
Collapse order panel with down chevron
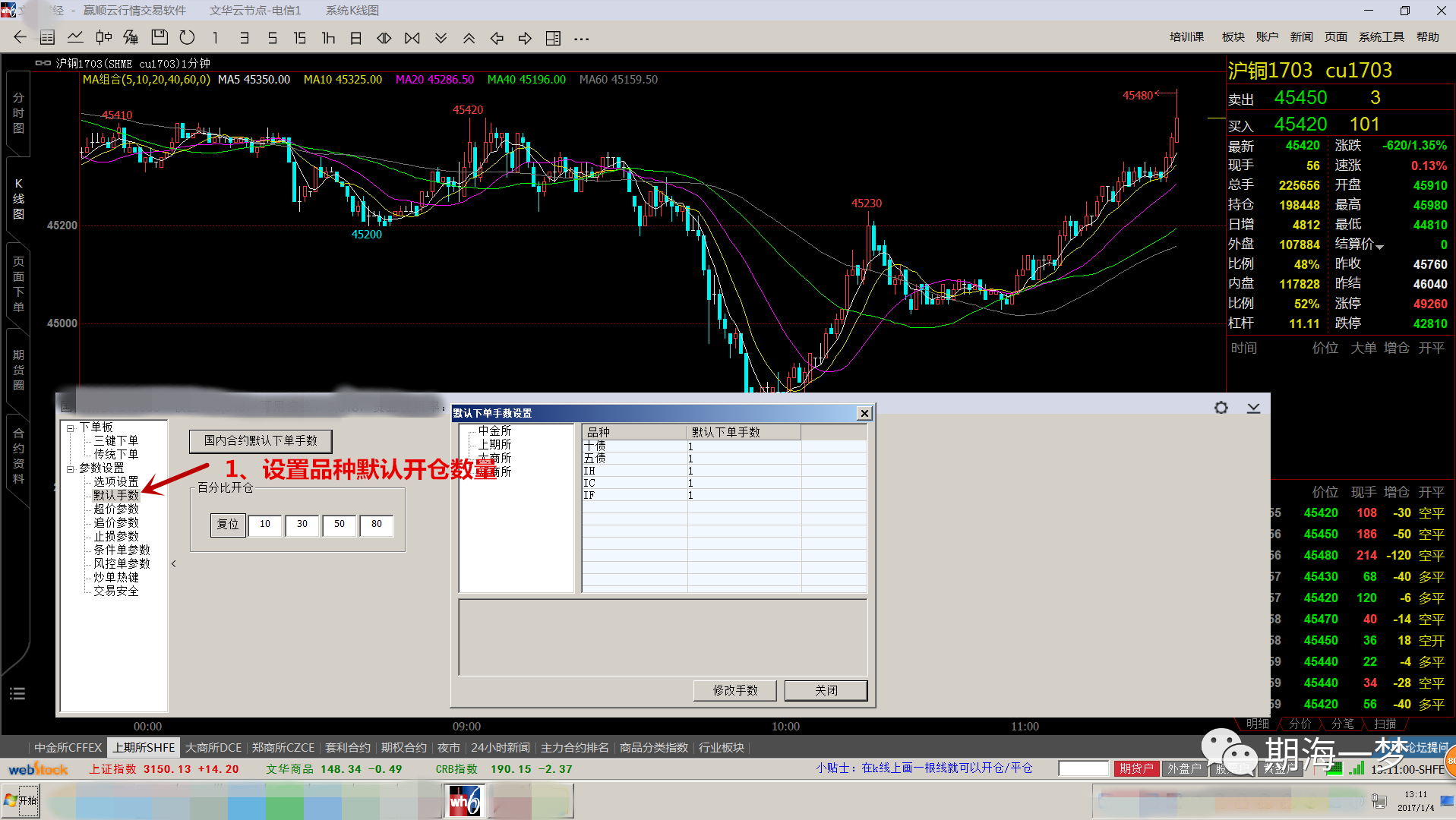click(x=1253, y=408)
